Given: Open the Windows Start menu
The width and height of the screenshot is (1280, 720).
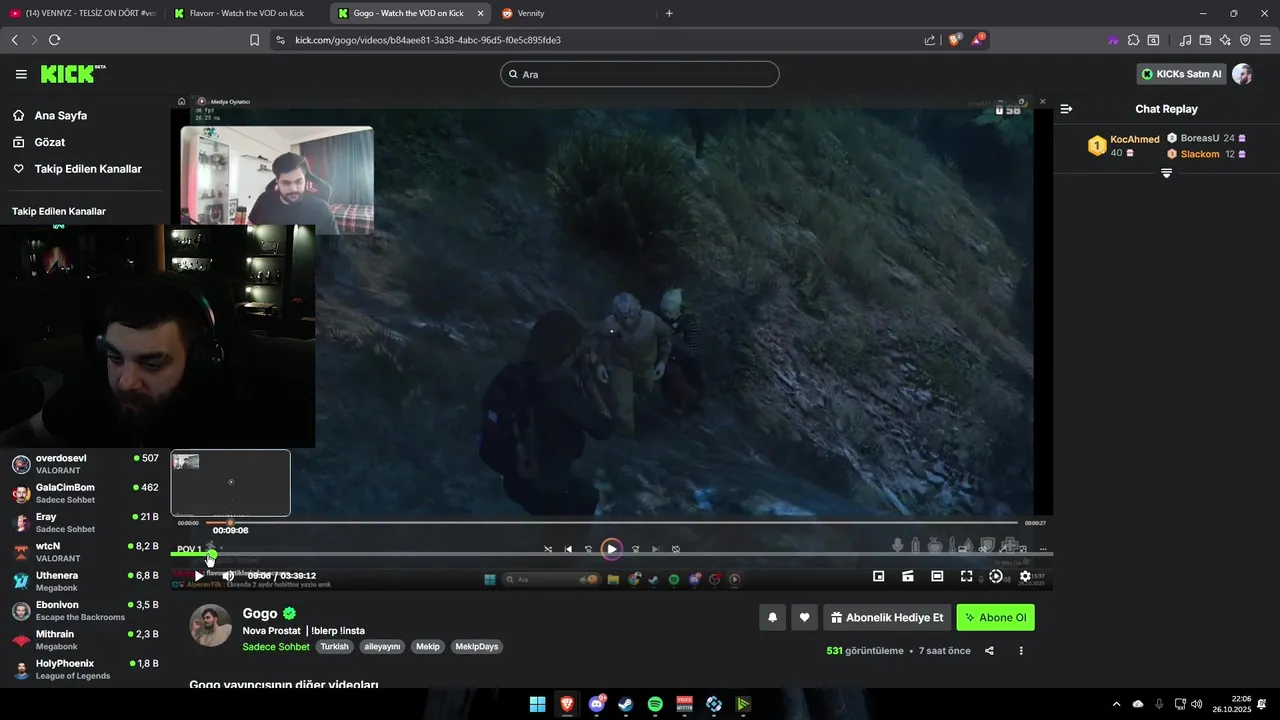Looking at the screenshot, I should [x=537, y=704].
